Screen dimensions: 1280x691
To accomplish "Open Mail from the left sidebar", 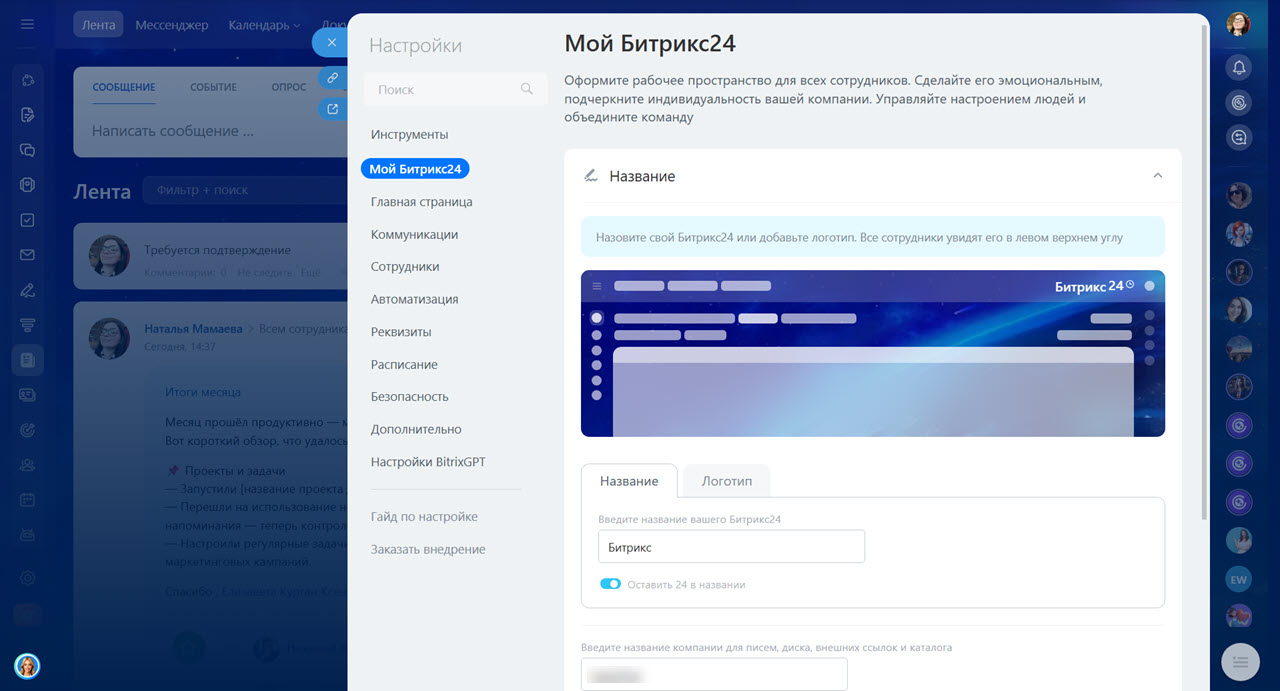I will 28,255.
